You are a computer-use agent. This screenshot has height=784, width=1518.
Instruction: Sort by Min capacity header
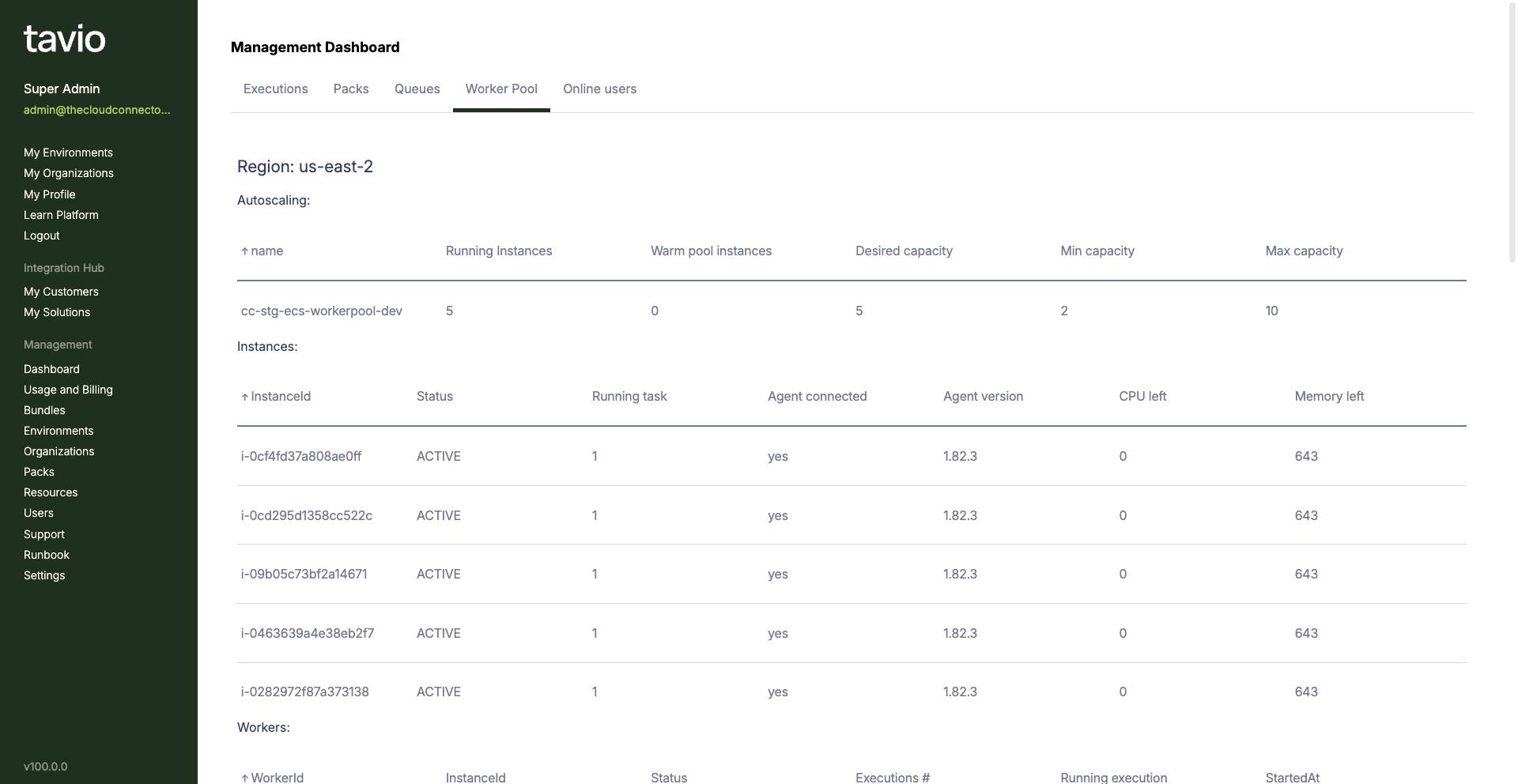1097,251
